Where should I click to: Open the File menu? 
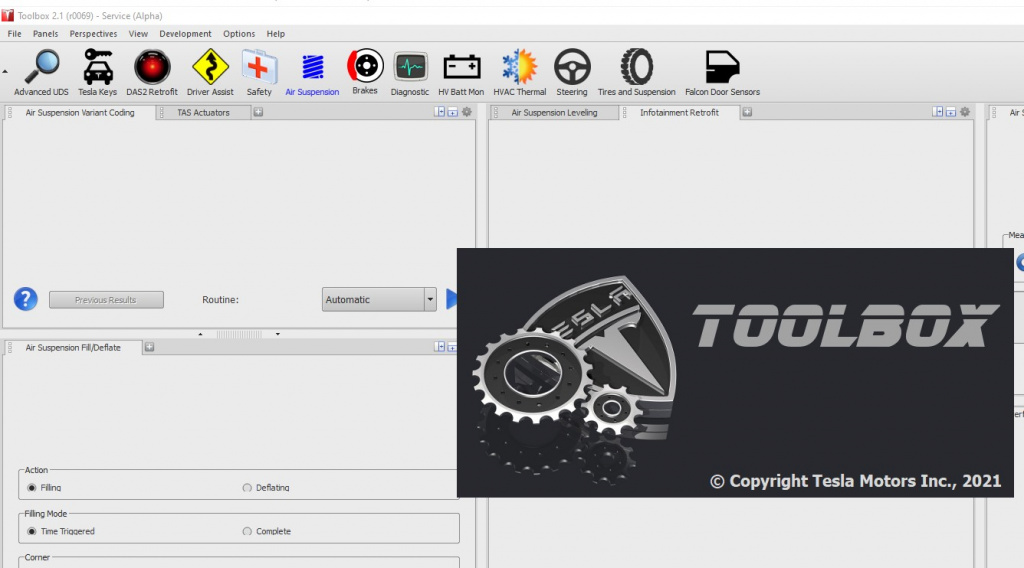14,34
